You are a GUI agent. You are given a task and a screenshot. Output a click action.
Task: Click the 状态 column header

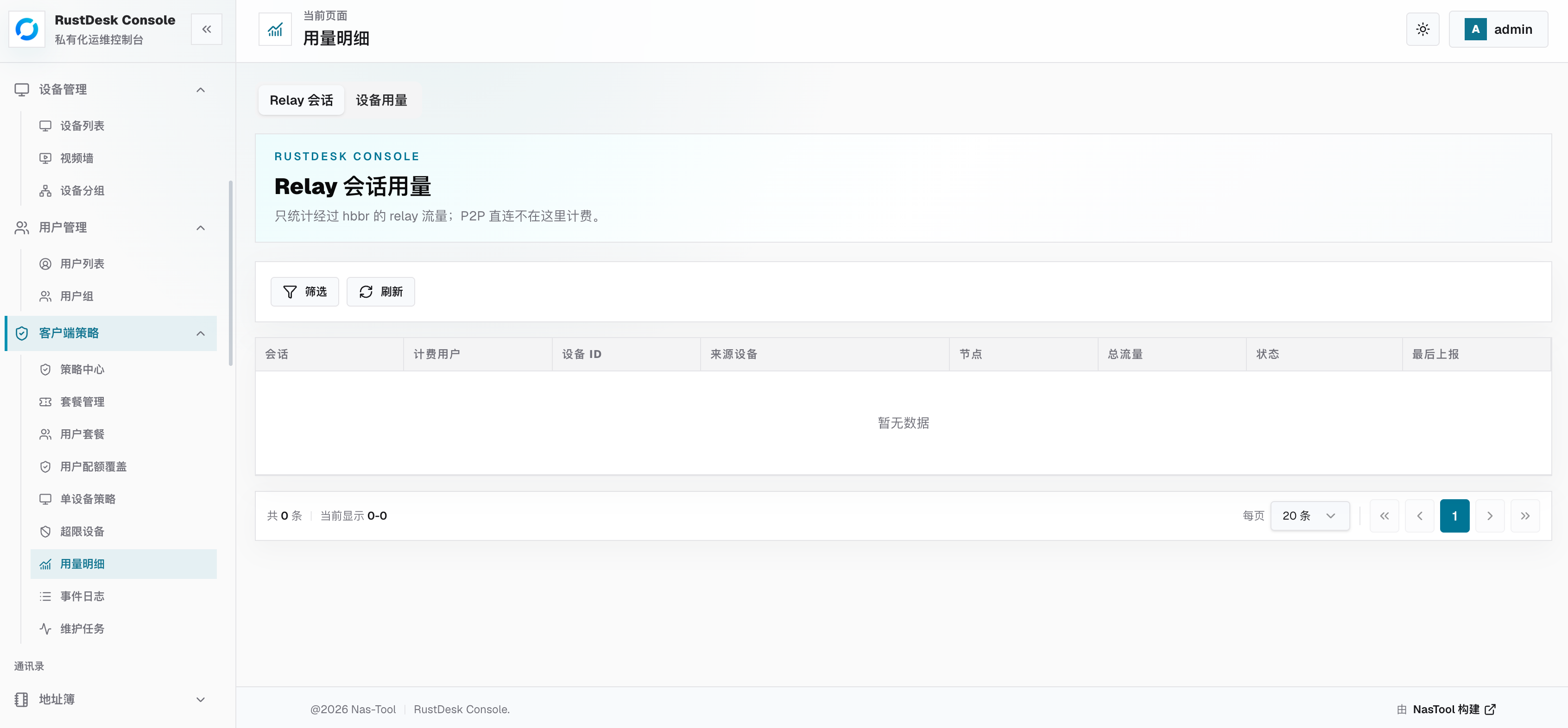tap(1325, 354)
